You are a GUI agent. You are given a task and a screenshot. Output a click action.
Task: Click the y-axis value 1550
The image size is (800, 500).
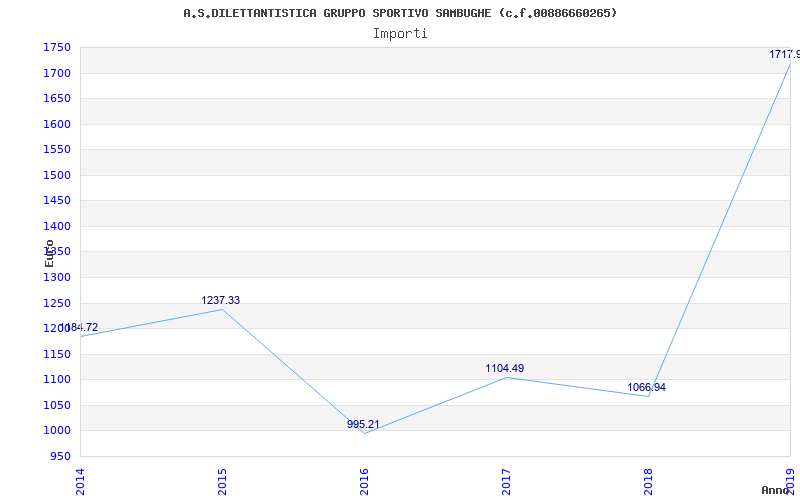pyautogui.click(x=57, y=150)
